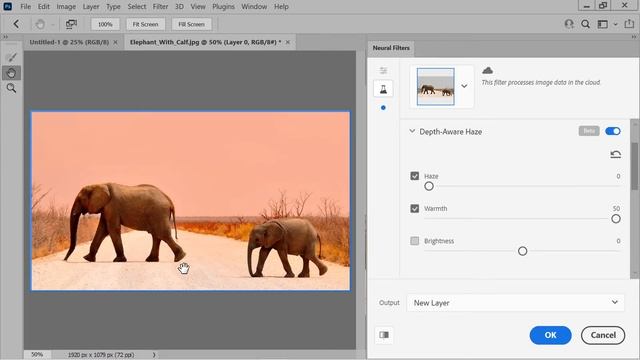
Task: Open the View menu
Action: click(198, 7)
